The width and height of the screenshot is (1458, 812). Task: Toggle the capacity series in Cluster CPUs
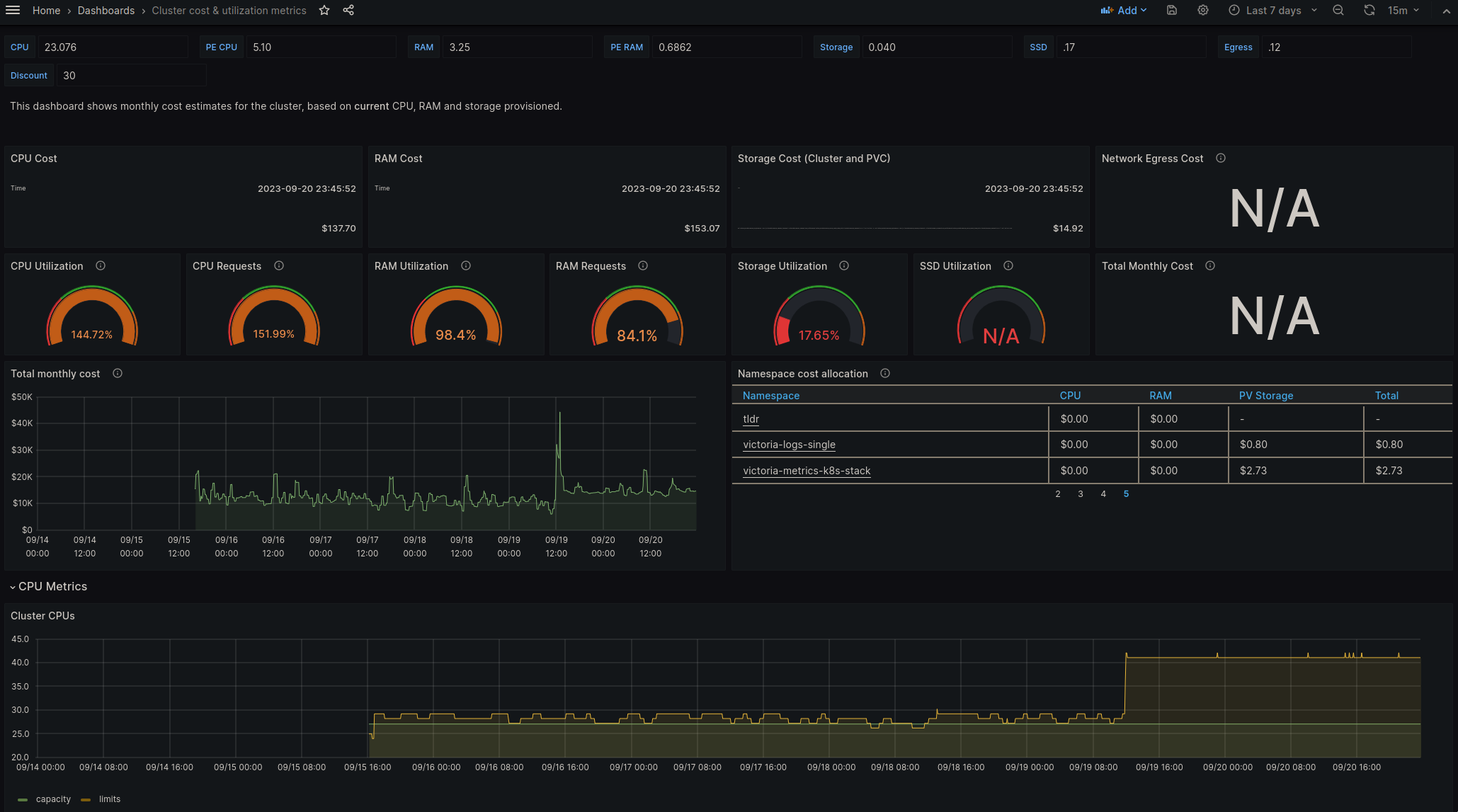point(53,799)
